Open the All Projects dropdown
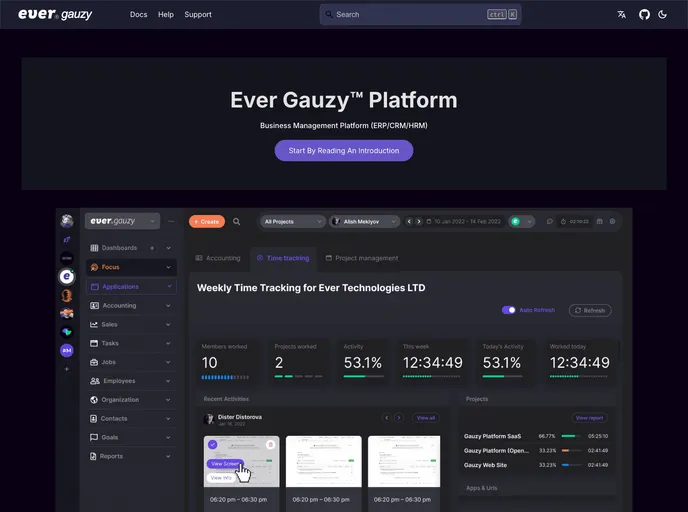 (x=293, y=222)
